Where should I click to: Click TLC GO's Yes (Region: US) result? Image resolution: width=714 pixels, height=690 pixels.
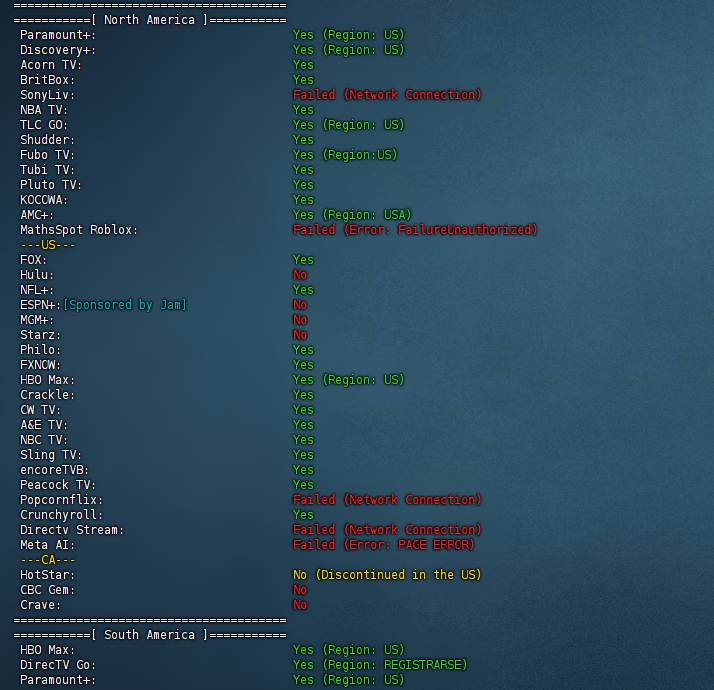point(348,125)
